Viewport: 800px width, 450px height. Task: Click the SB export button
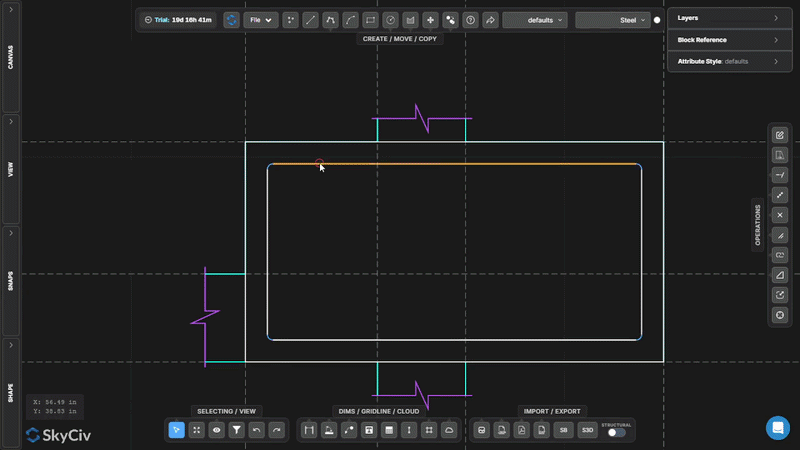pyautogui.click(x=563, y=430)
